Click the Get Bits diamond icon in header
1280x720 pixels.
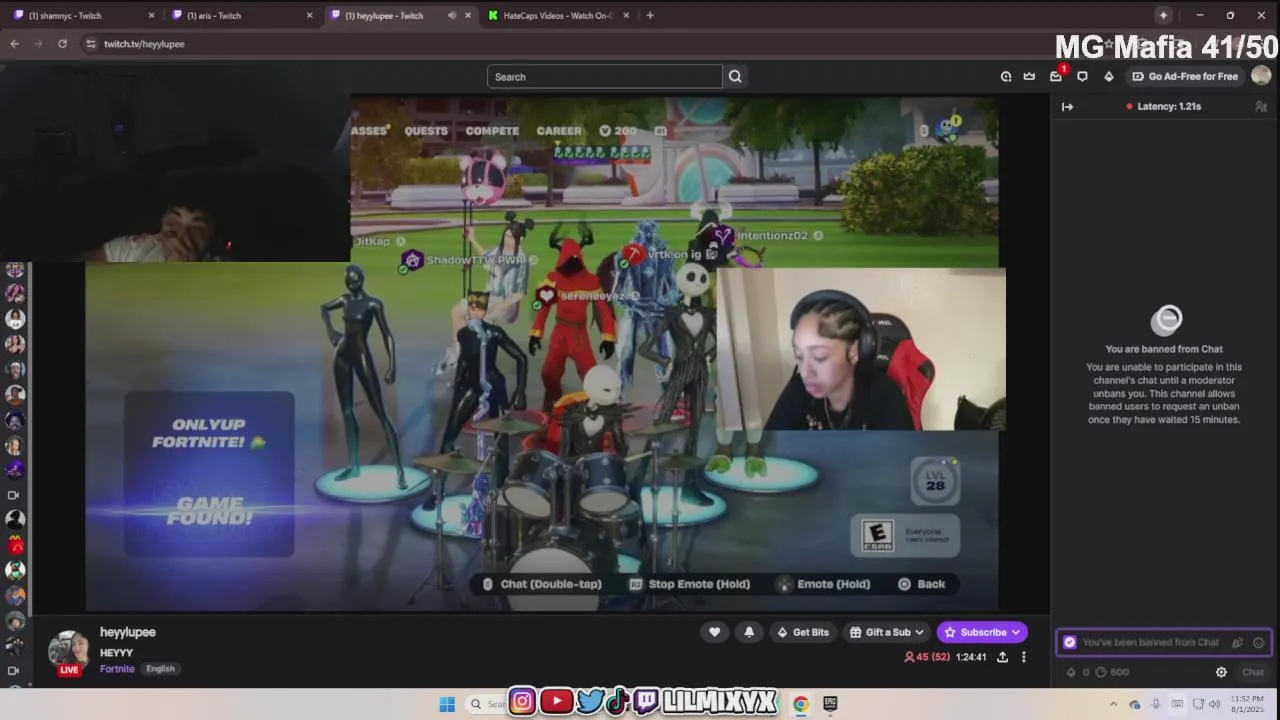pos(1108,76)
